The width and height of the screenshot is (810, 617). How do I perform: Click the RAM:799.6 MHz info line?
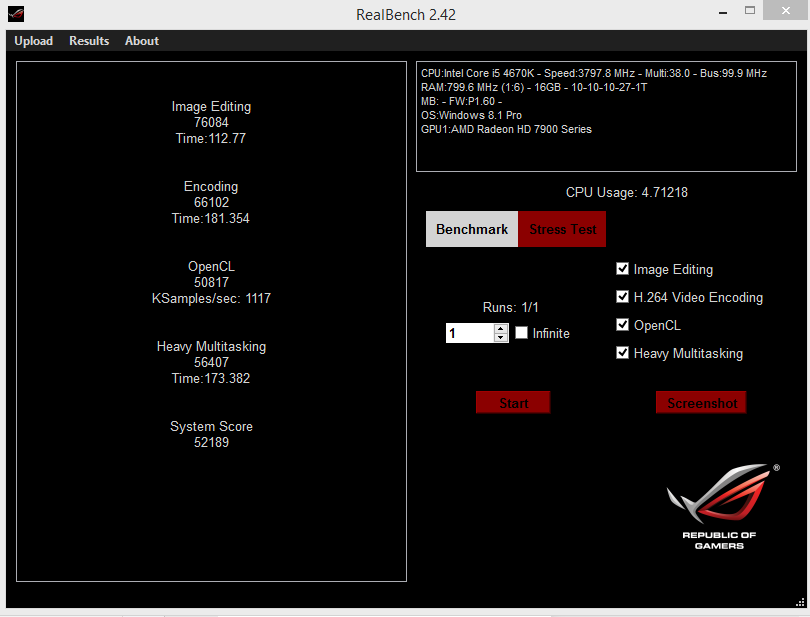534,87
